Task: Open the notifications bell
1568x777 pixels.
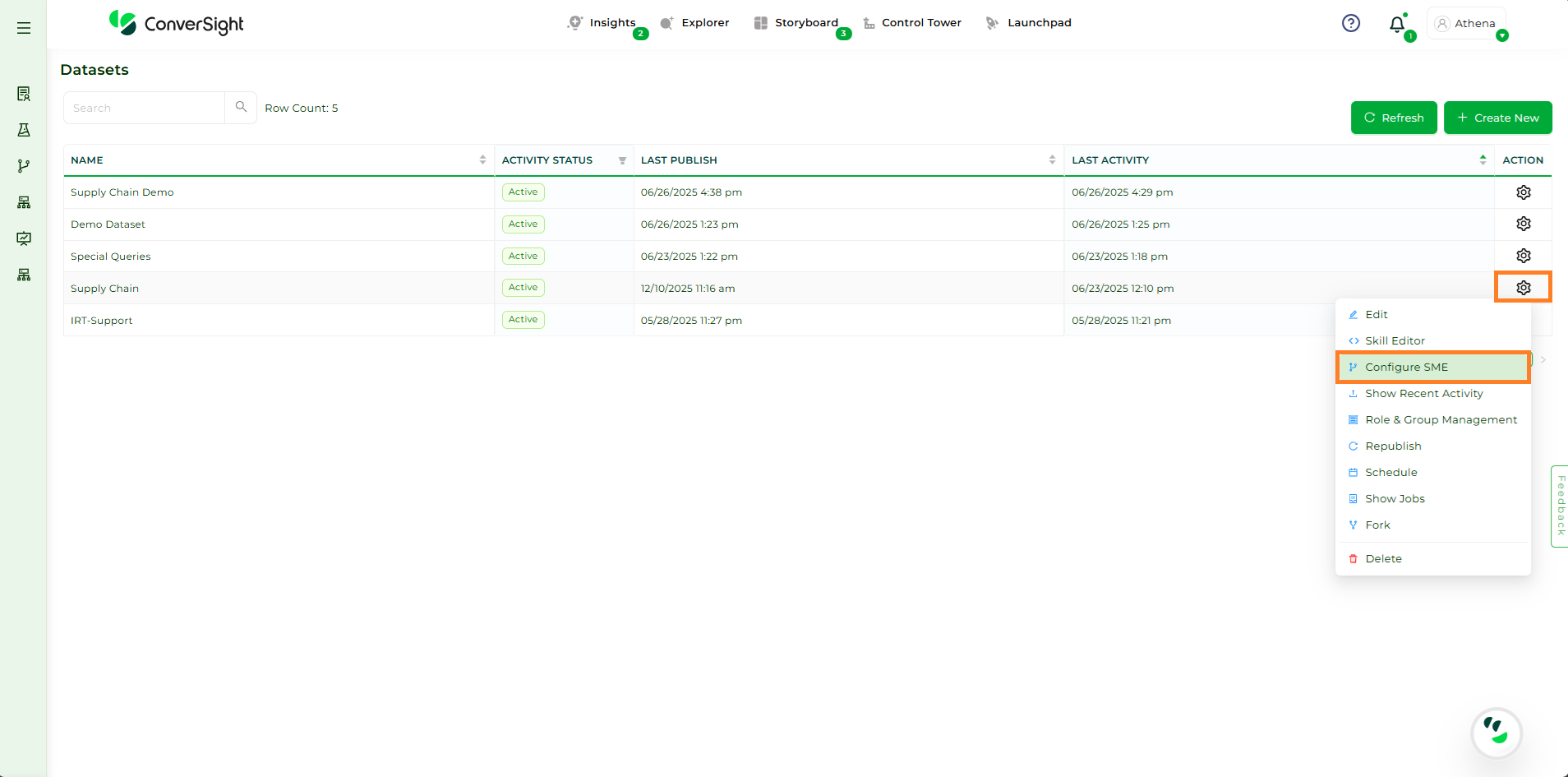Action: click(x=1397, y=25)
